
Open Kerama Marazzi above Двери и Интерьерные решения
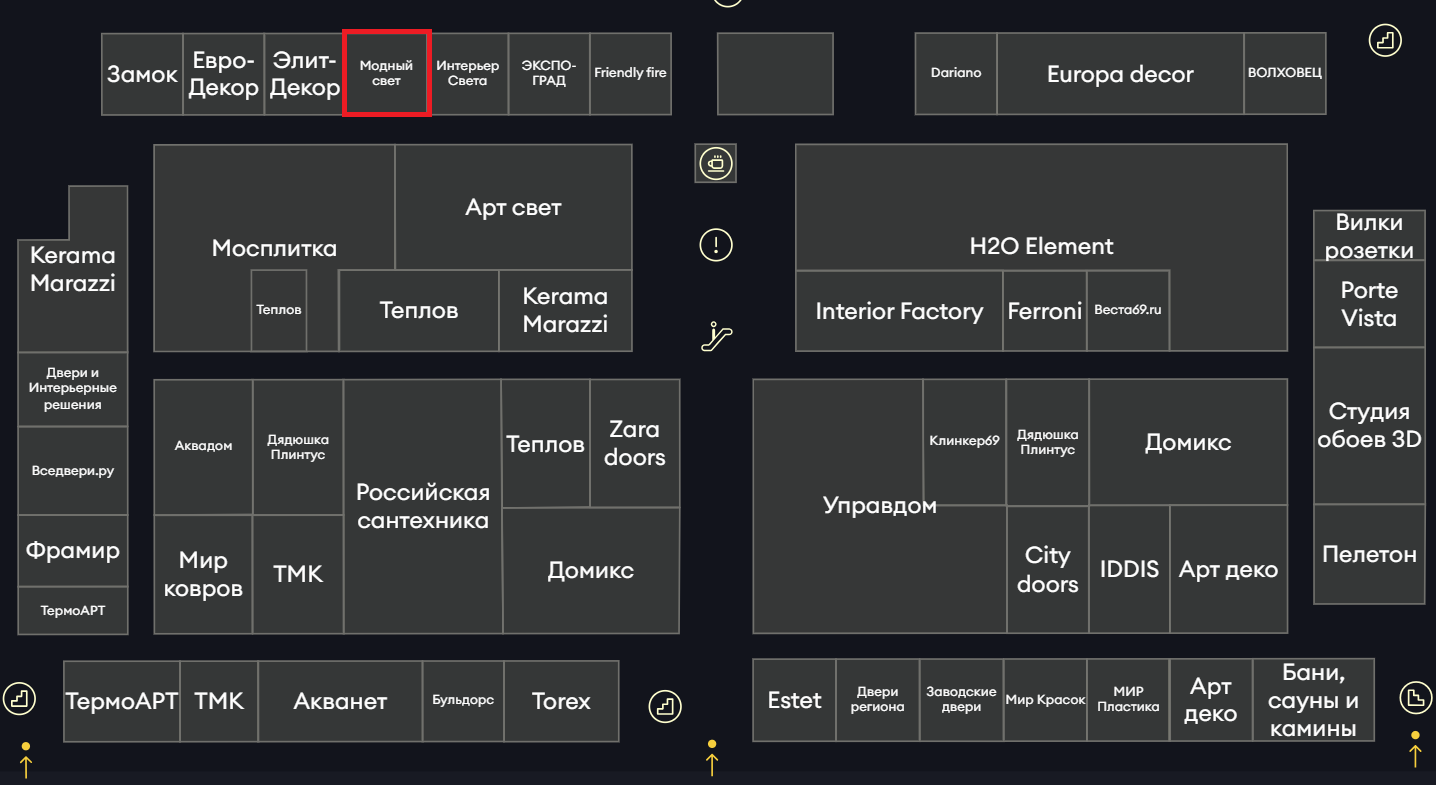click(x=73, y=270)
